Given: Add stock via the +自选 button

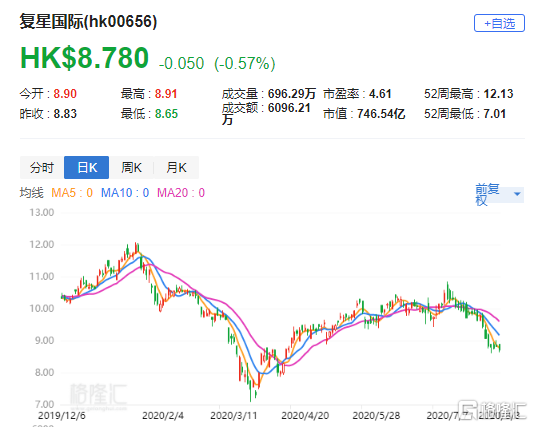Looking at the screenshot, I should (x=499, y=23).
